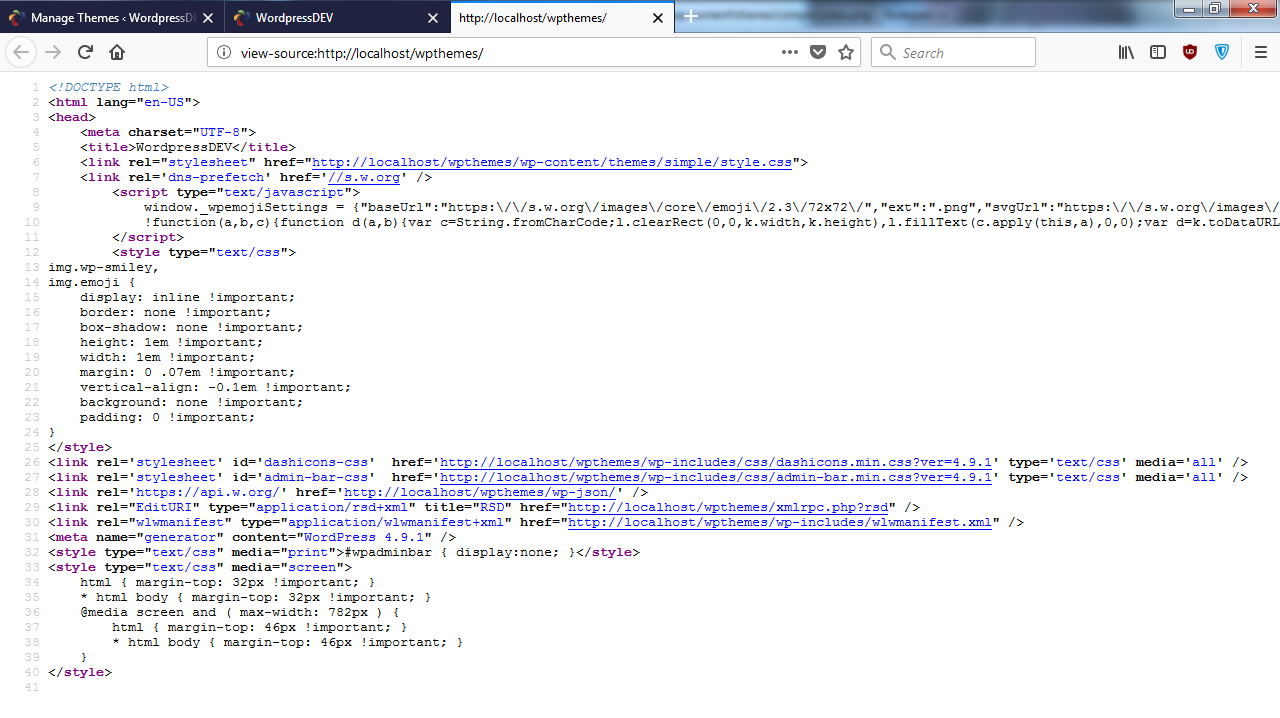
Task: Open a new tab with plus button
Action: [690, 17]
